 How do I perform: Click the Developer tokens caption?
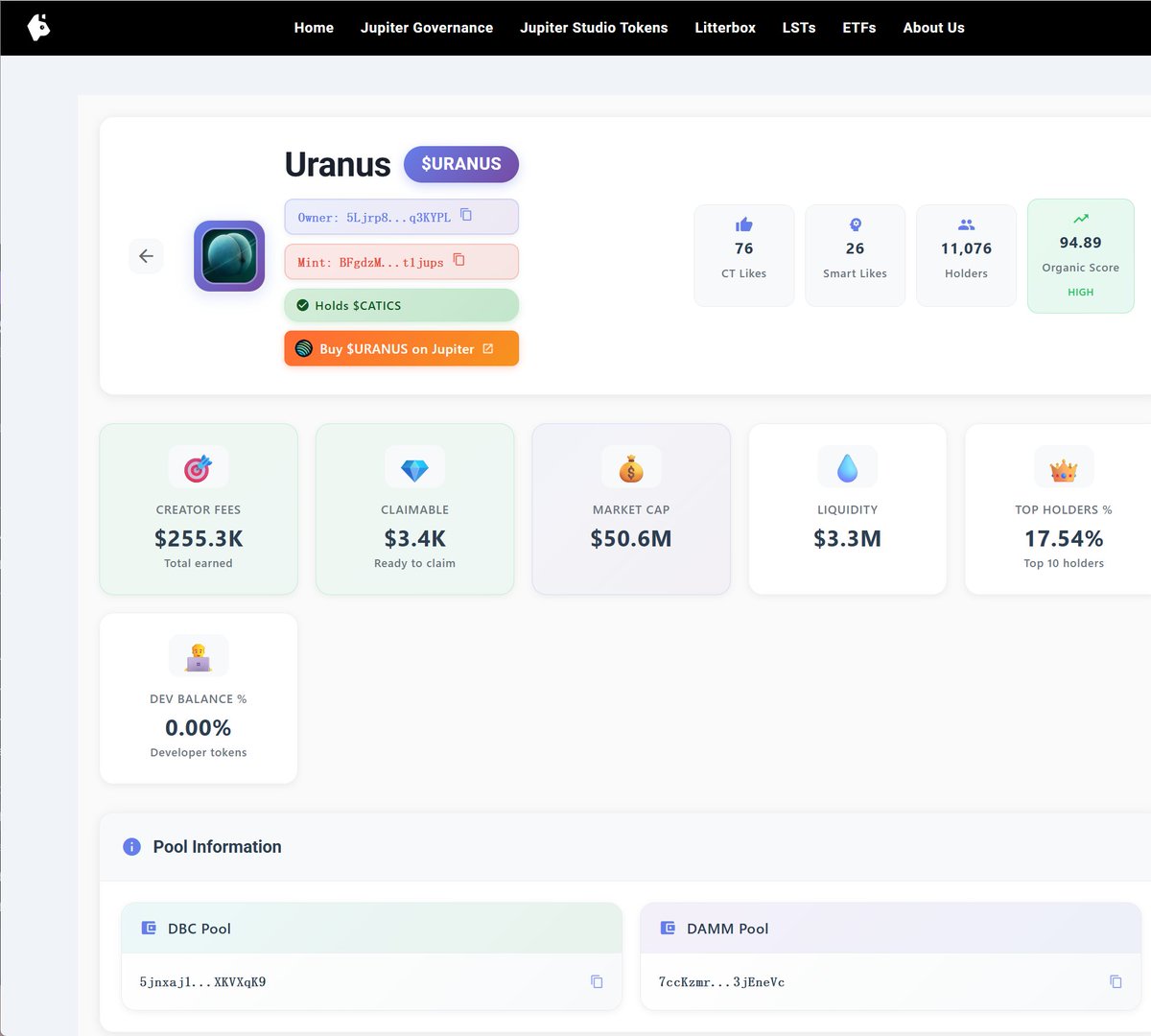[x=199, y=752]
